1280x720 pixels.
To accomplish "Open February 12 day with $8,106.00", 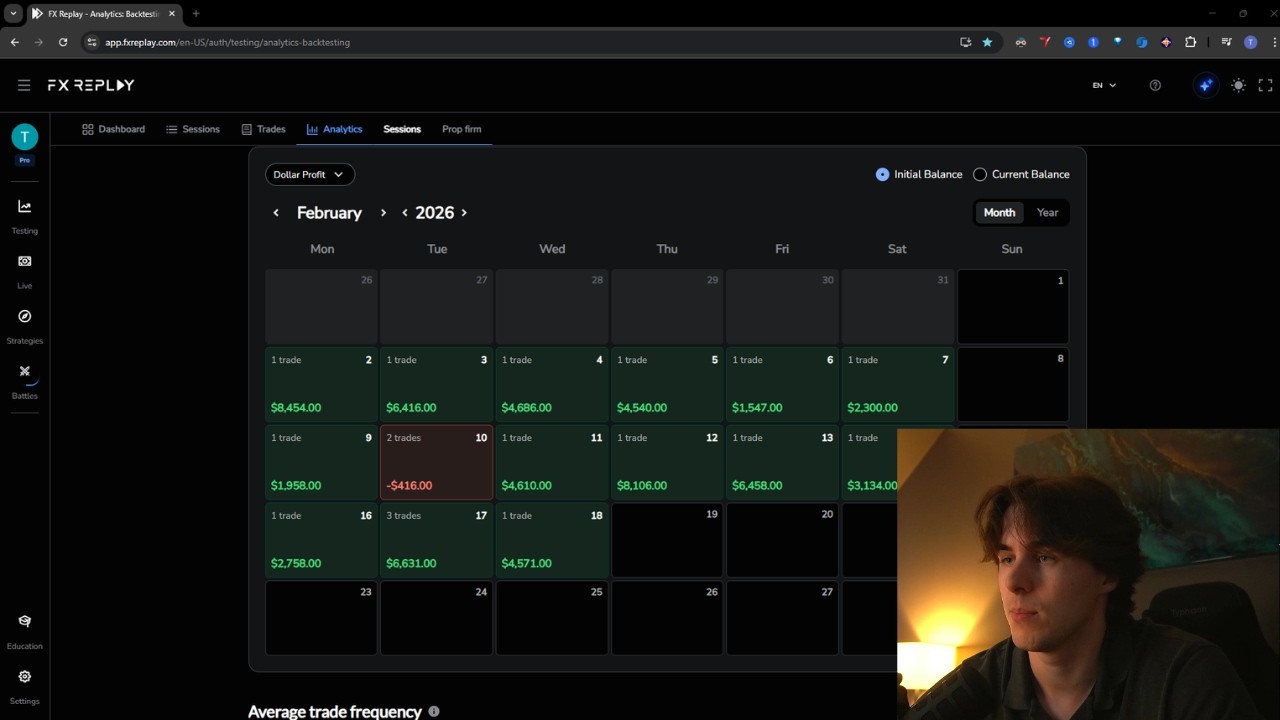I will click(667, 462).
